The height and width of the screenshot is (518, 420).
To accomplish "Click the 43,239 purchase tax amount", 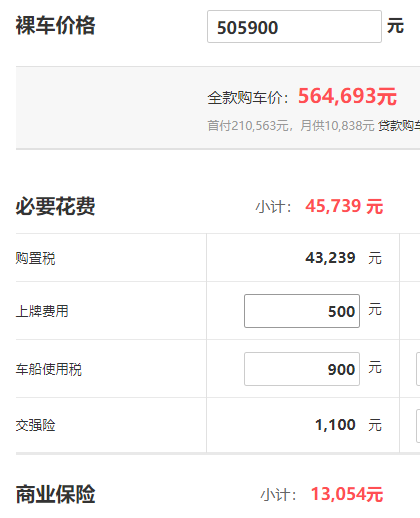I will tap(330, 258).
